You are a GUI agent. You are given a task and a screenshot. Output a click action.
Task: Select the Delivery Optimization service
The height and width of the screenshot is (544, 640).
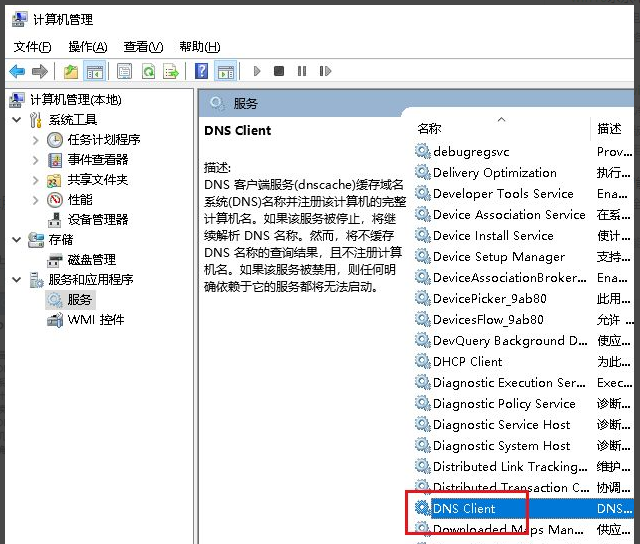[494, 173]
